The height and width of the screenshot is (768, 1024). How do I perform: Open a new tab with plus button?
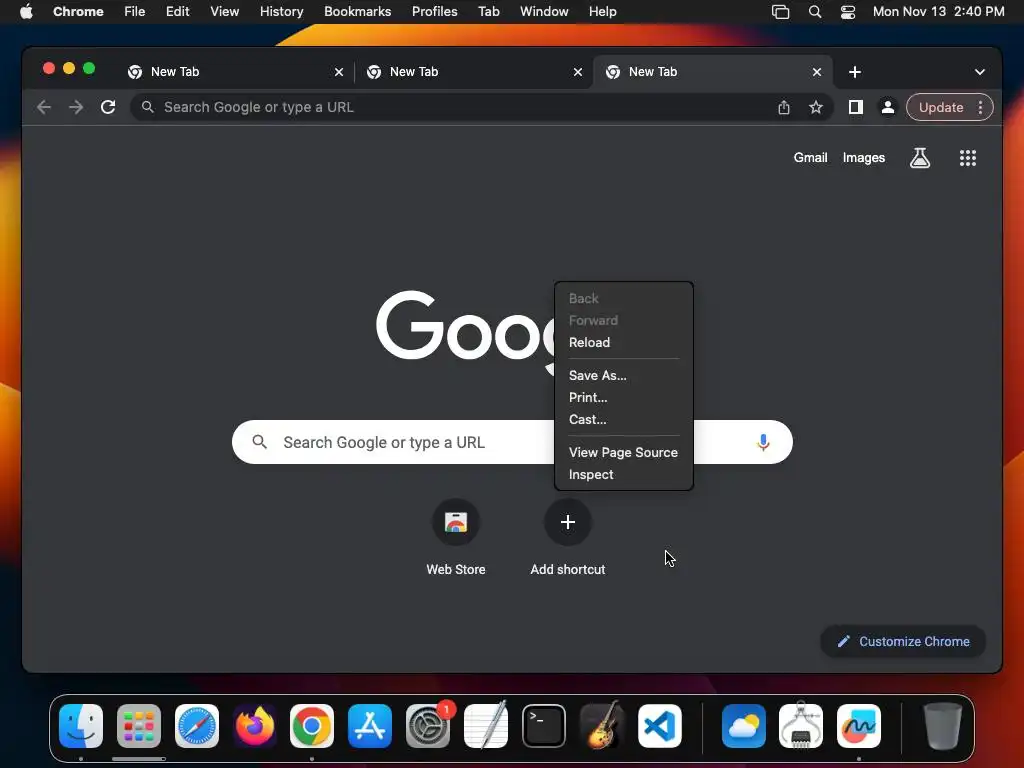(x=855, y=72)
